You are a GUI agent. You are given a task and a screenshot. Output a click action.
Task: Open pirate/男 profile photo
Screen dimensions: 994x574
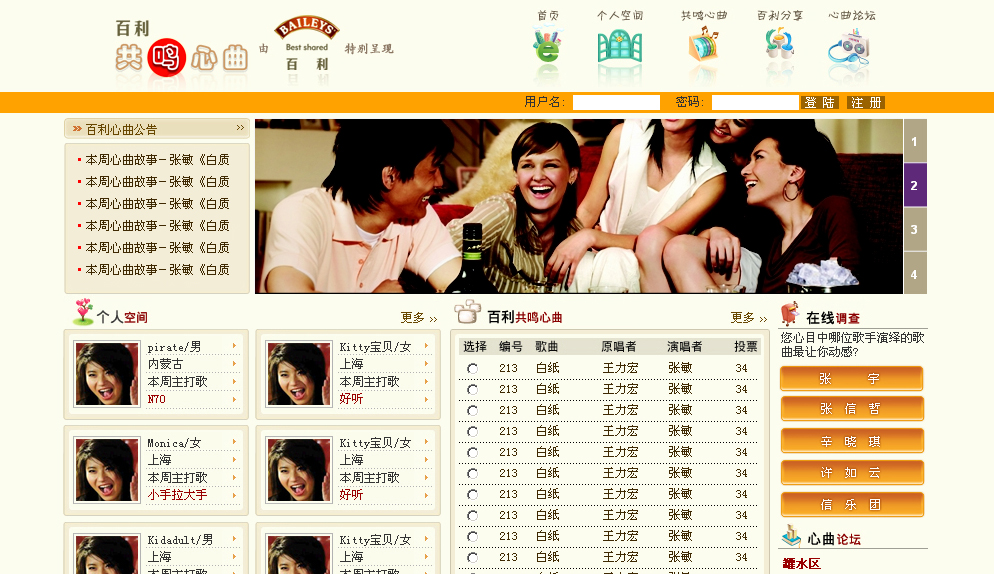coord(106,374)
